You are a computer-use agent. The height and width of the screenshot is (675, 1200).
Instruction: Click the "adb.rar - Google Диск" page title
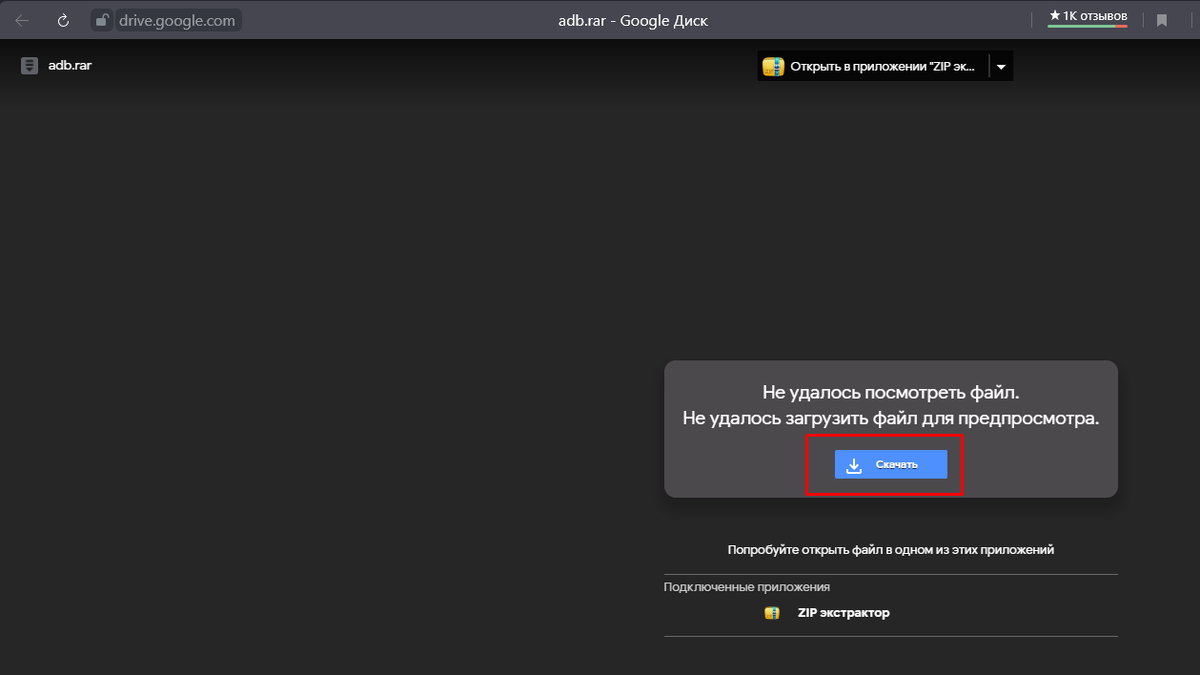click(635, 20)
